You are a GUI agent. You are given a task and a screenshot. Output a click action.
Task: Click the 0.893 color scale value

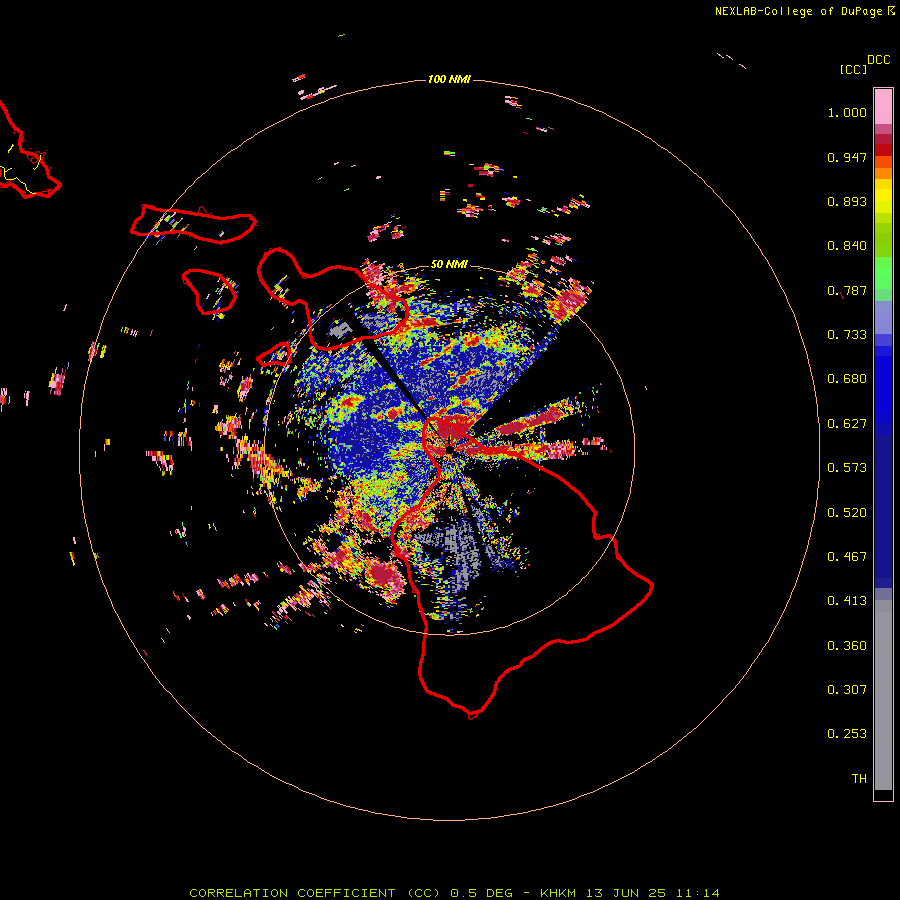[847, 201]
